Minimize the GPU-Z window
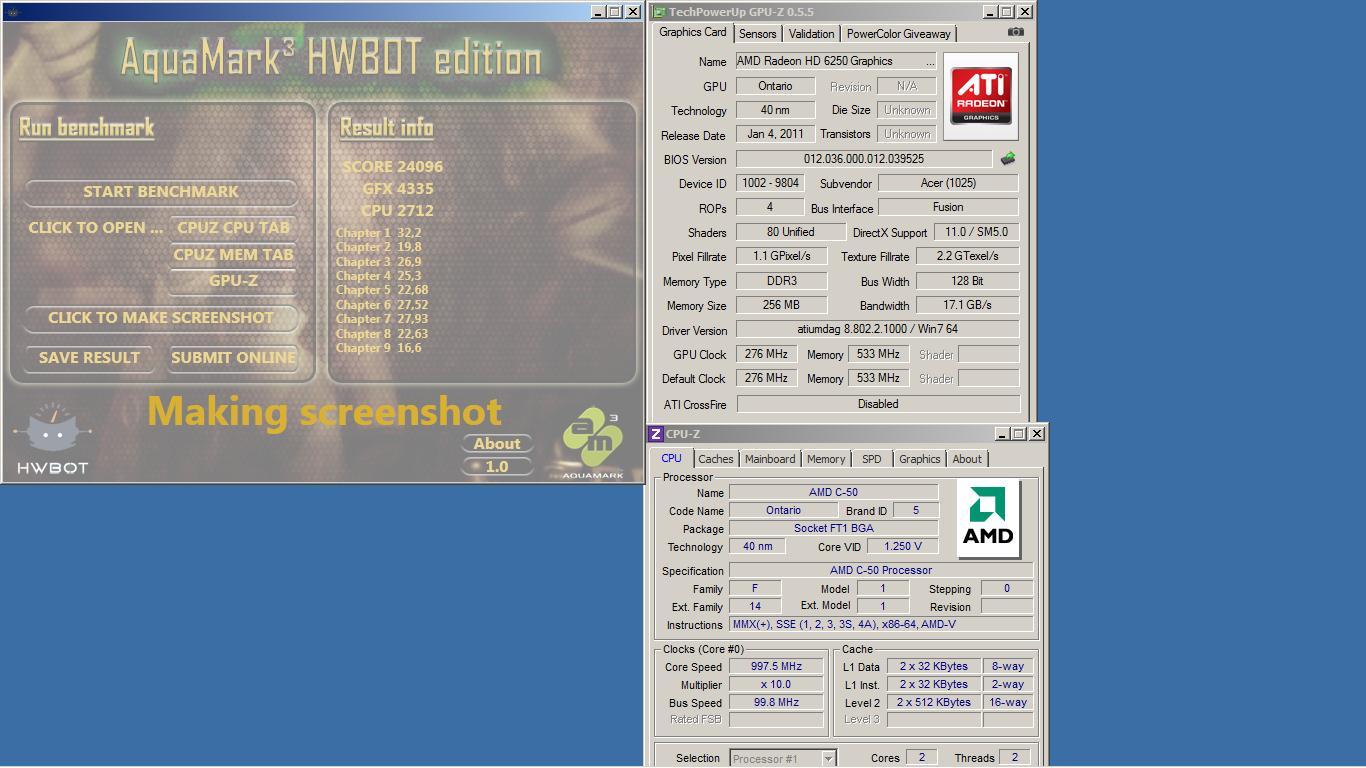The image size is (1366, 768). (989, 12)
